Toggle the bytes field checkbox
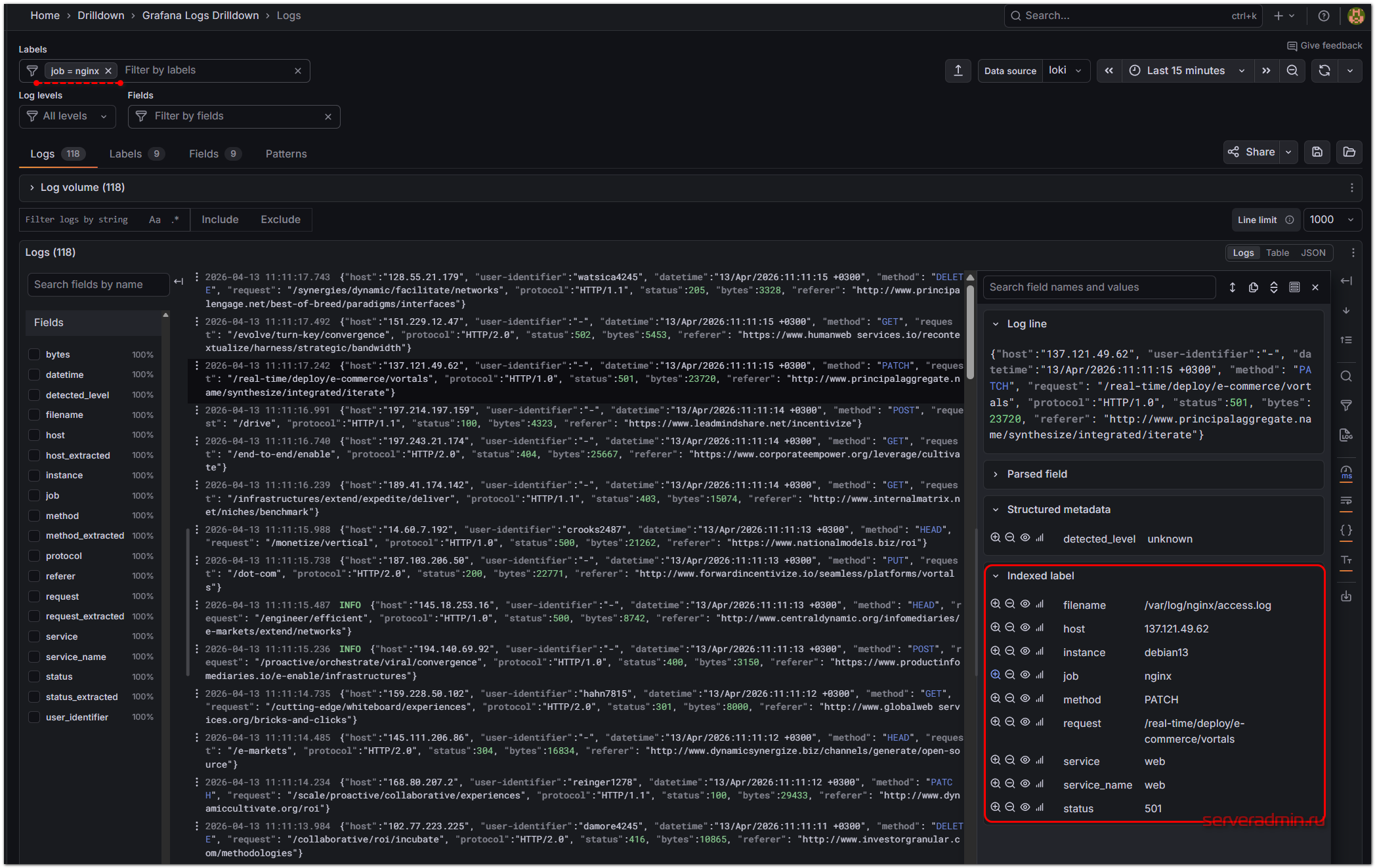 [x=35, y=354]
